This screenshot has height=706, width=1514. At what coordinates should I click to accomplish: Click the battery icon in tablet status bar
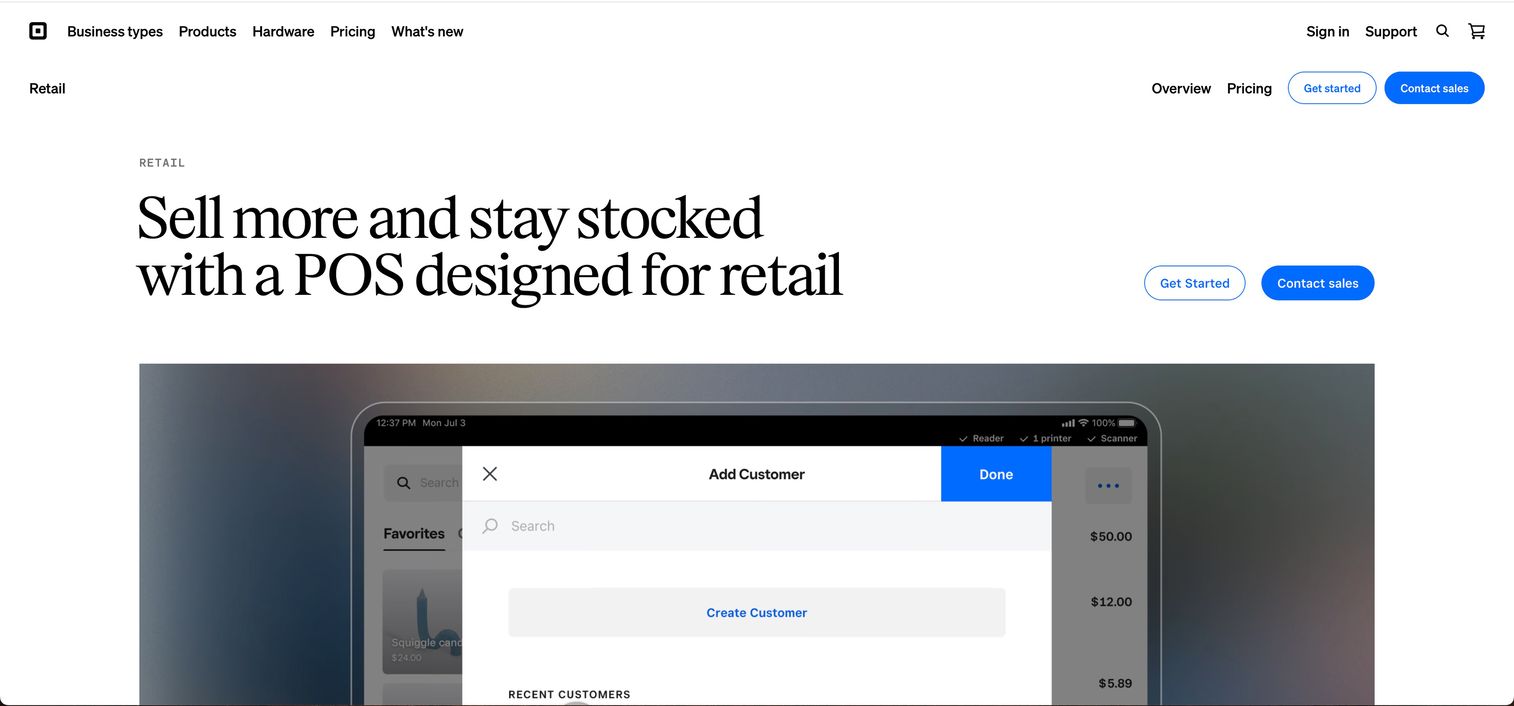(x=1127, y=423)
